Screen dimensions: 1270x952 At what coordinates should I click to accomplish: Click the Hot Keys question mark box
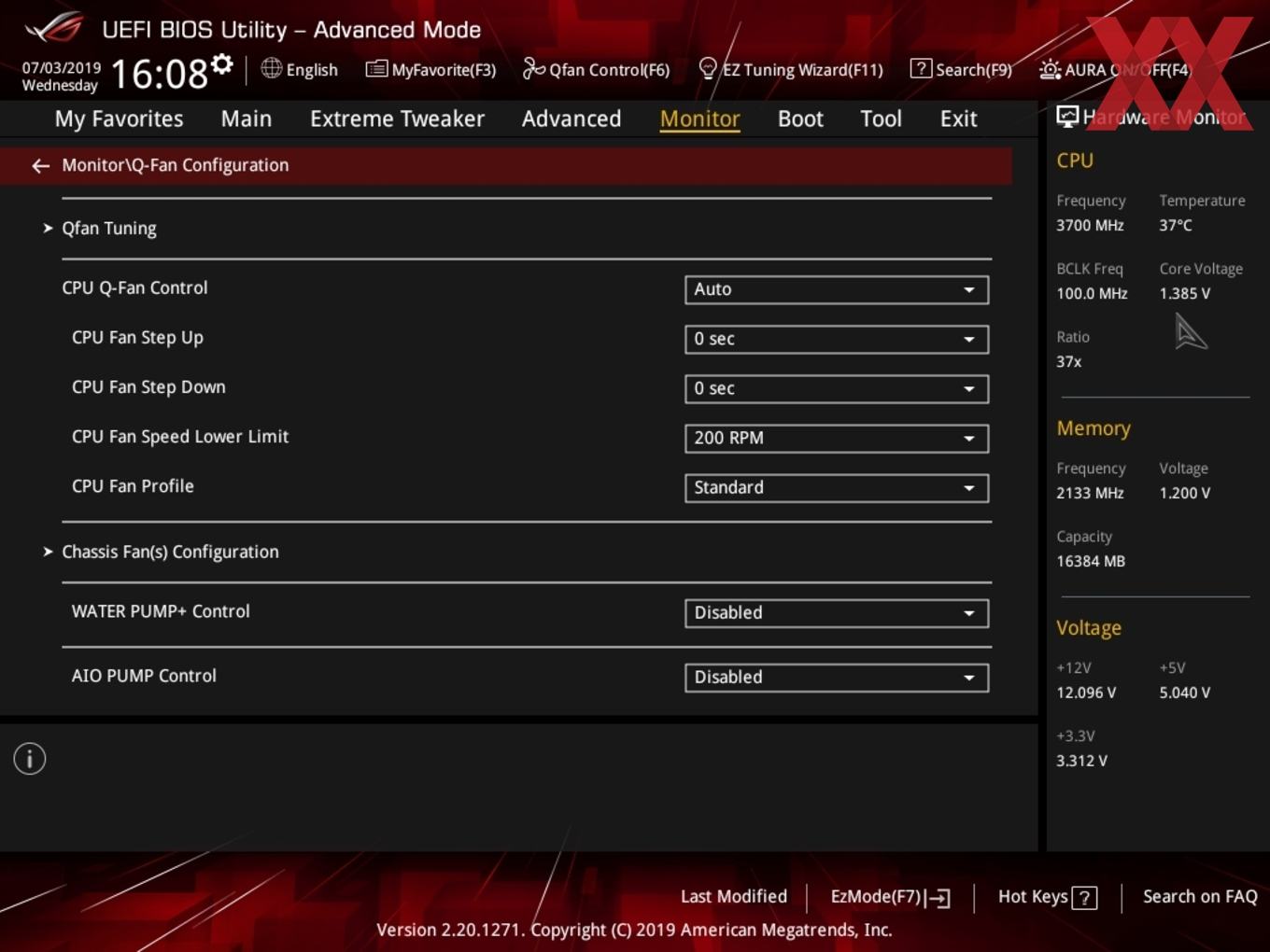tap(1084, 898)
